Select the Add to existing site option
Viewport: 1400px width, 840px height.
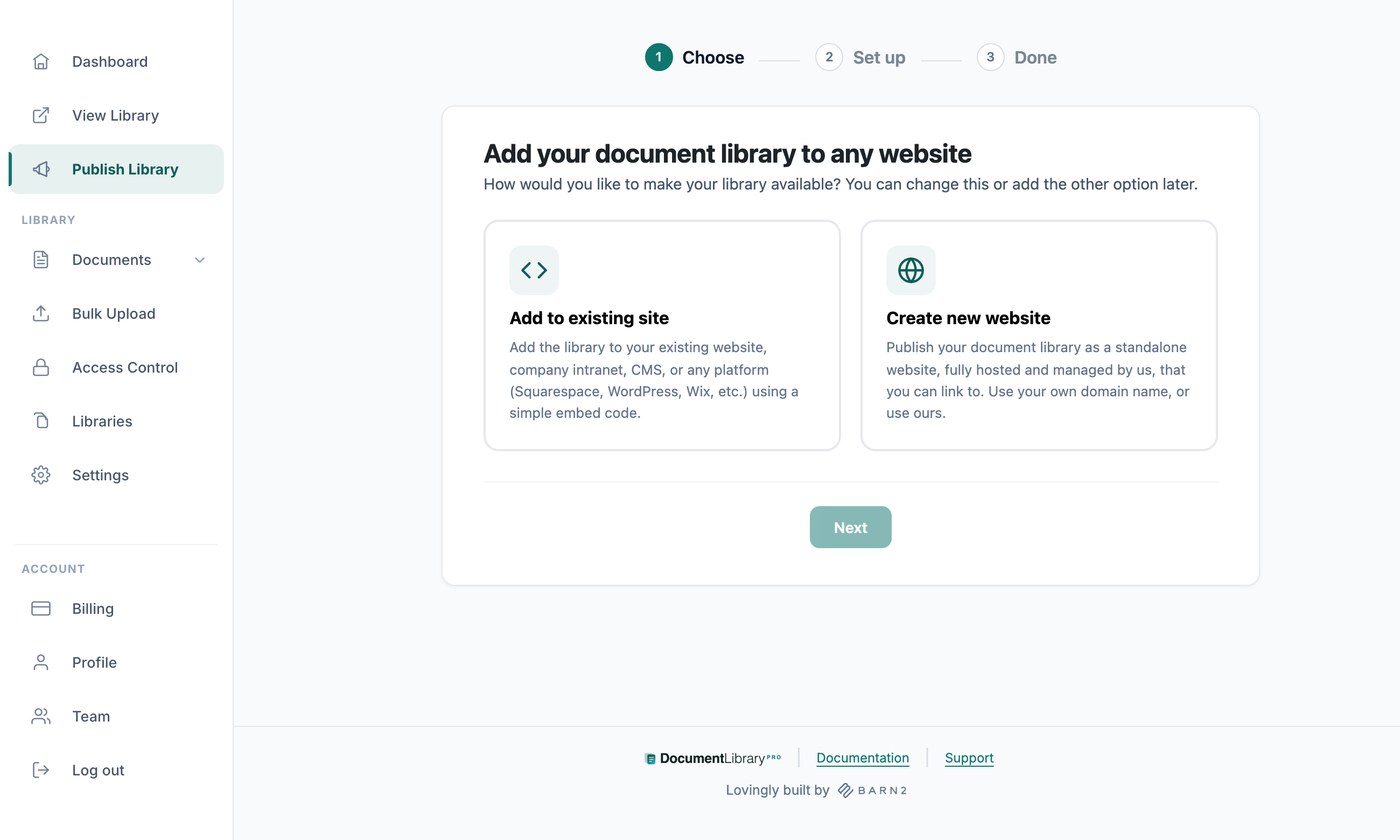coord(662,336)
